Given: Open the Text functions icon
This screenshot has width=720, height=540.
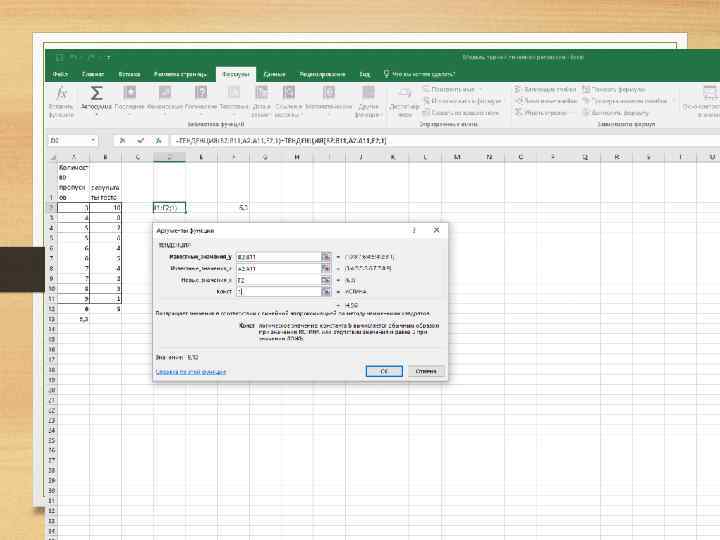Looking at the screenshot, I should (x=234, y=93).
